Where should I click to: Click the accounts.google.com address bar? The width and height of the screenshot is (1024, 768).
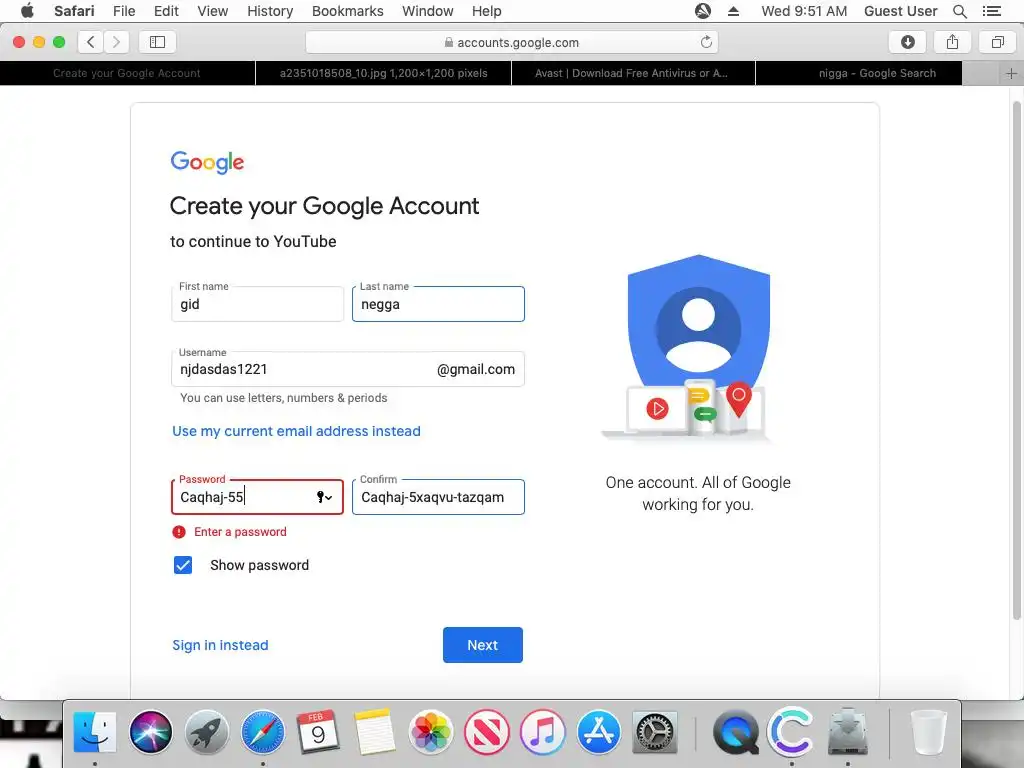tap(511, 42)
